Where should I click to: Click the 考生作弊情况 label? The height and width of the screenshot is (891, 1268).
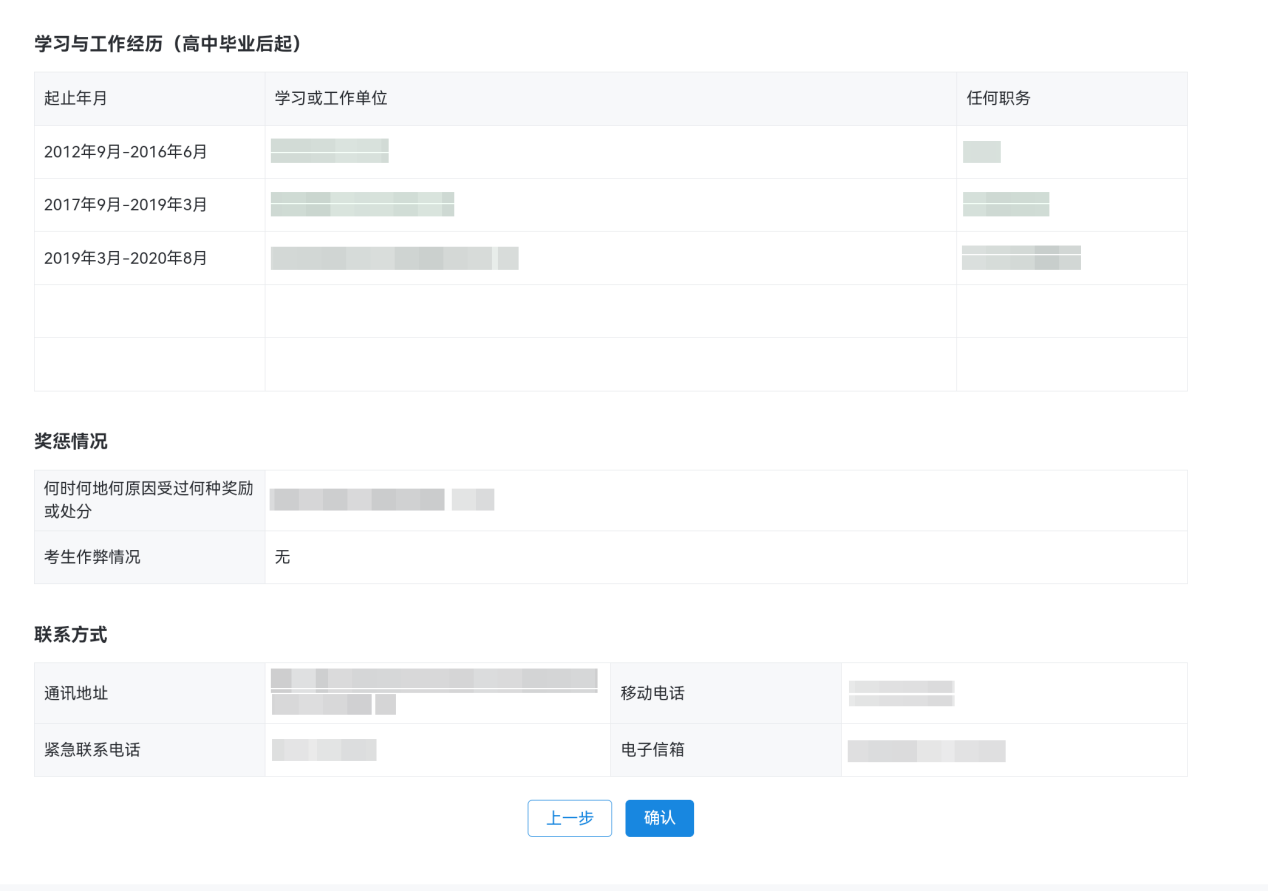92,557
